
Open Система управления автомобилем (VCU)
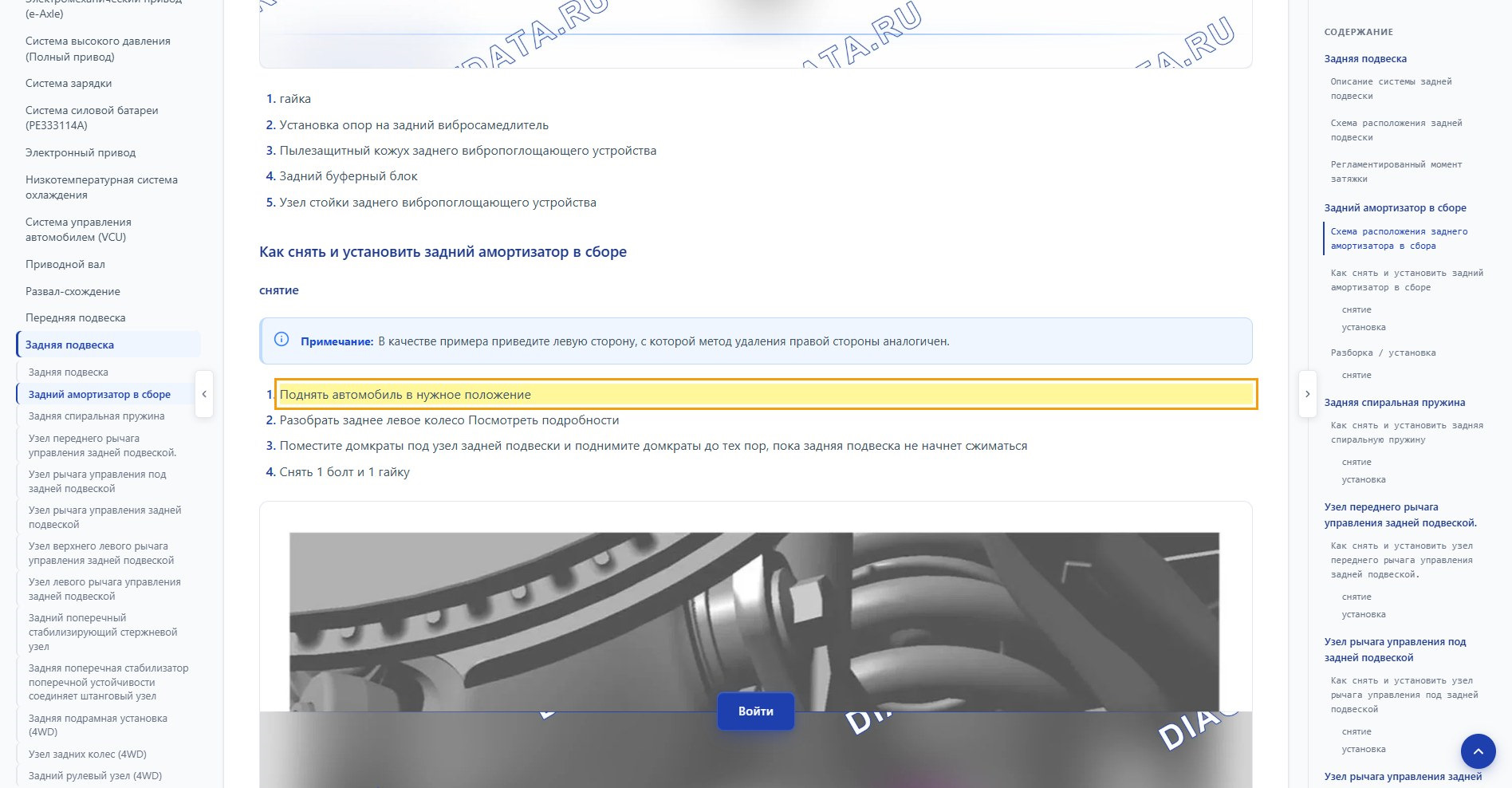(78, 230)
